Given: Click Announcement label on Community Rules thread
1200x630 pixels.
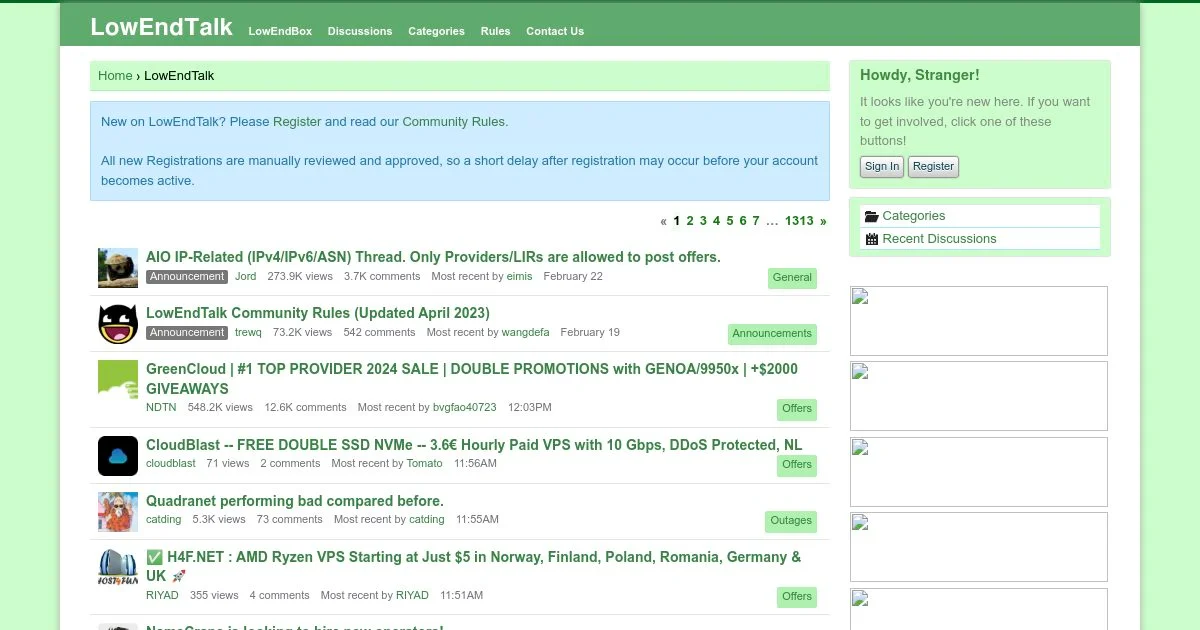Looking at the screenshot, I should [187, 333].
